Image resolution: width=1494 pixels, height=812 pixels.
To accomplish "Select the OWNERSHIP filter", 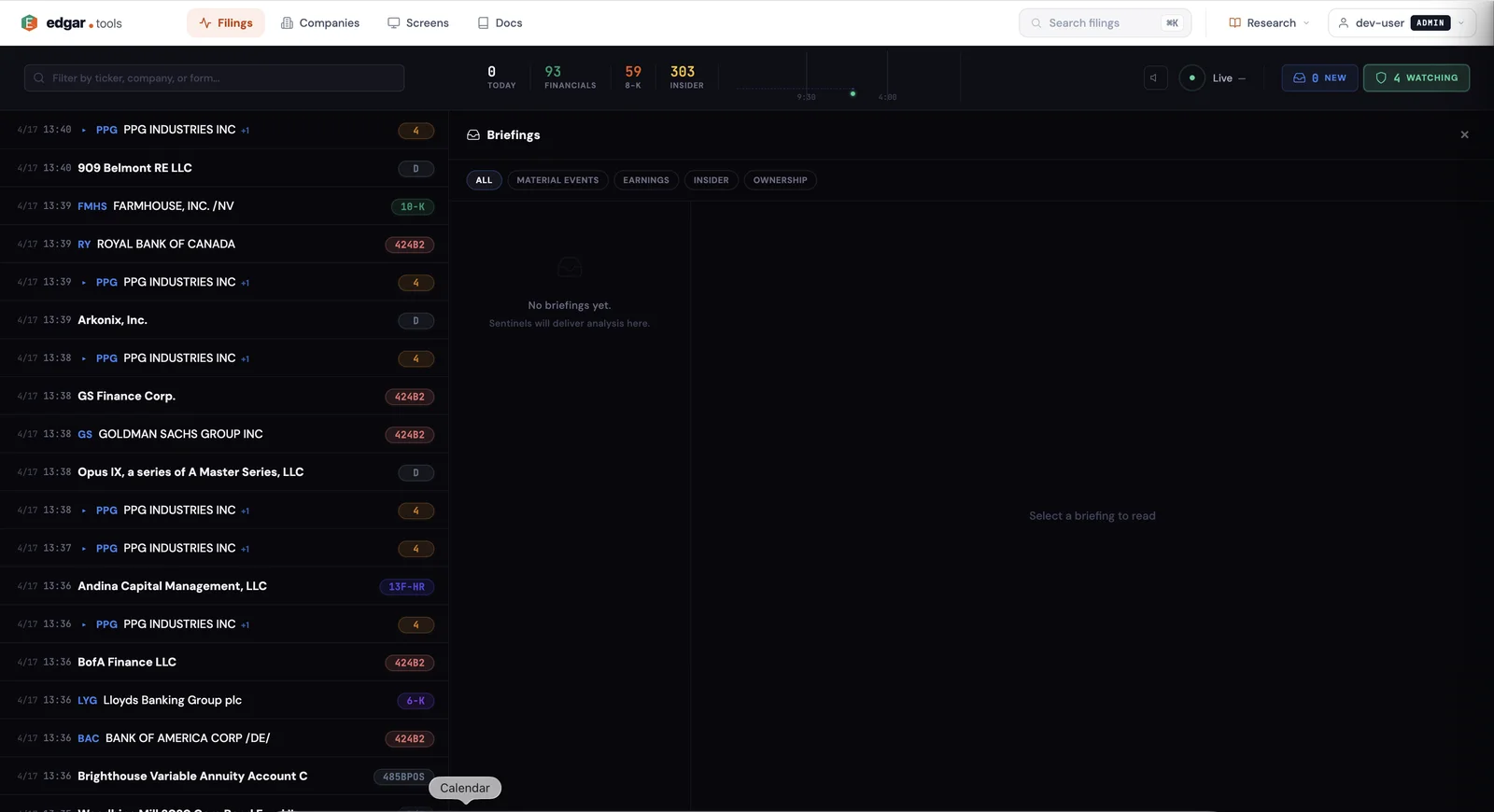I will 780,180.
